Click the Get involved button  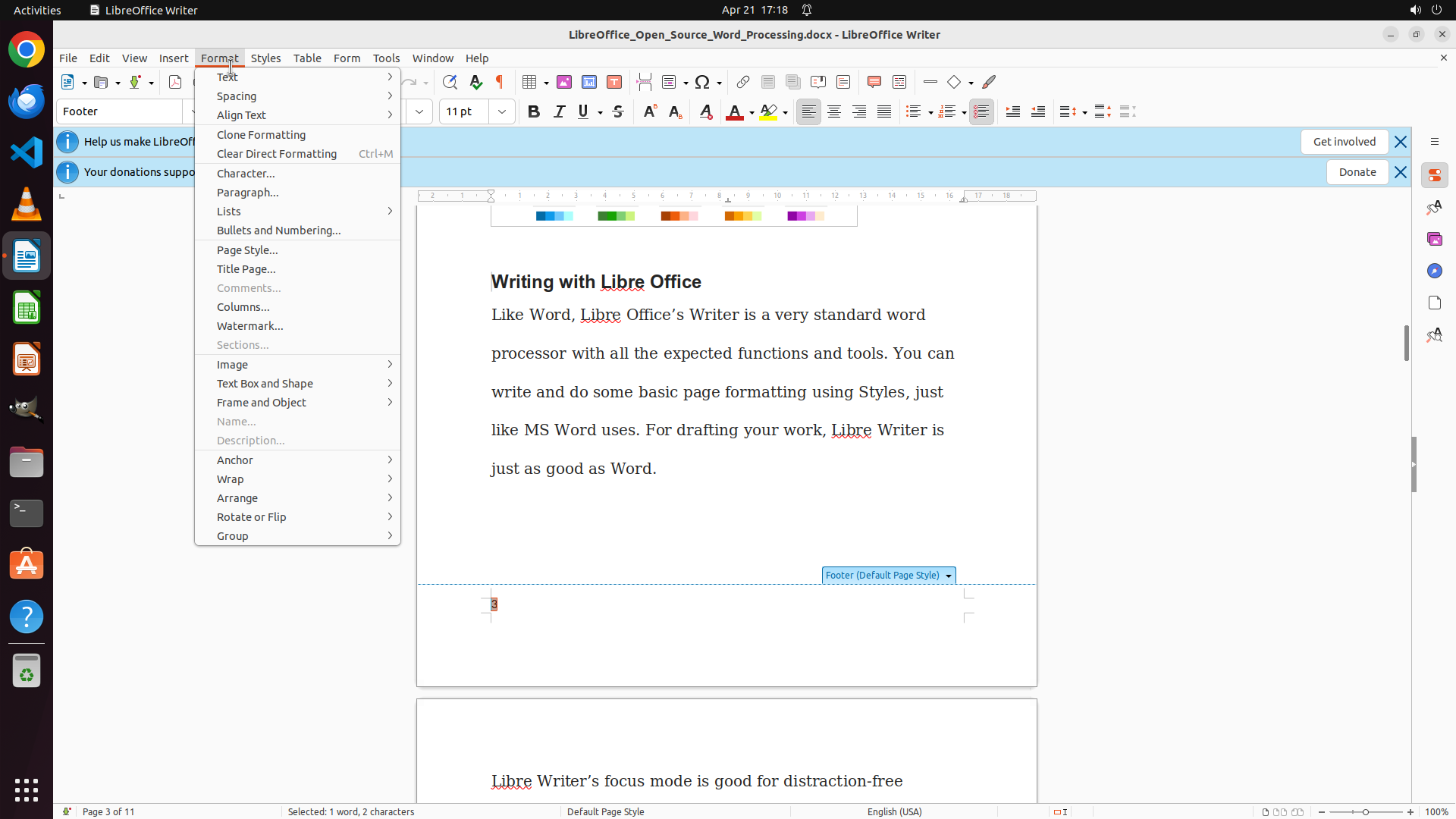1344,142
